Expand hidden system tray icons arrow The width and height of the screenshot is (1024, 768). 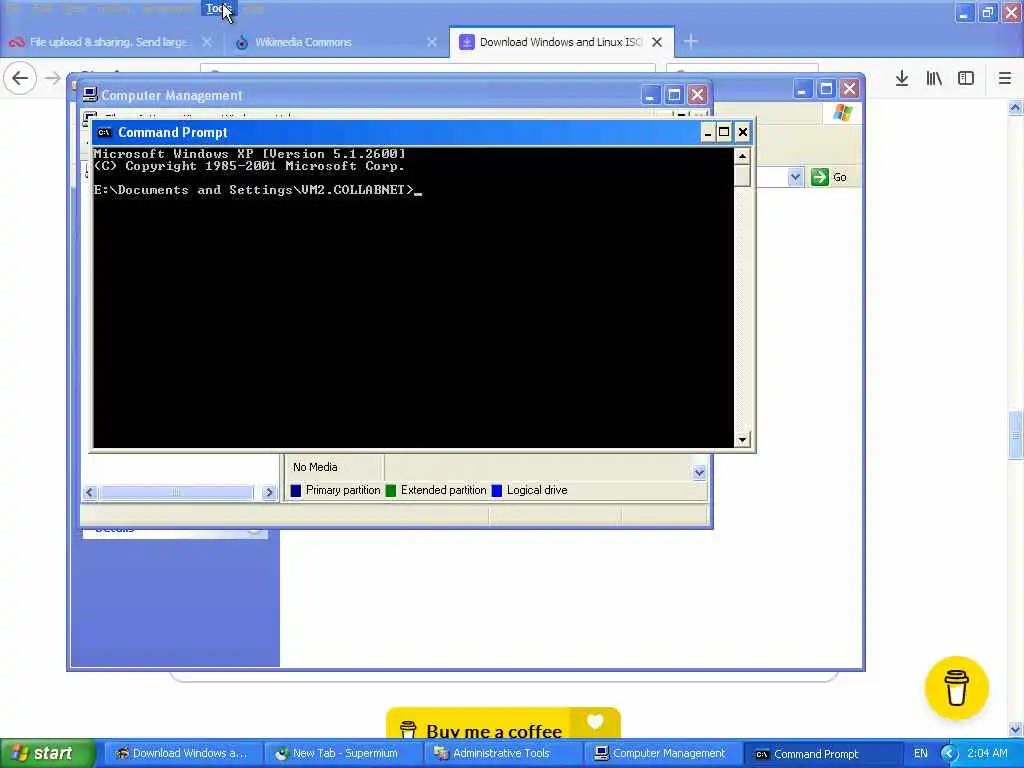(949, 754)
